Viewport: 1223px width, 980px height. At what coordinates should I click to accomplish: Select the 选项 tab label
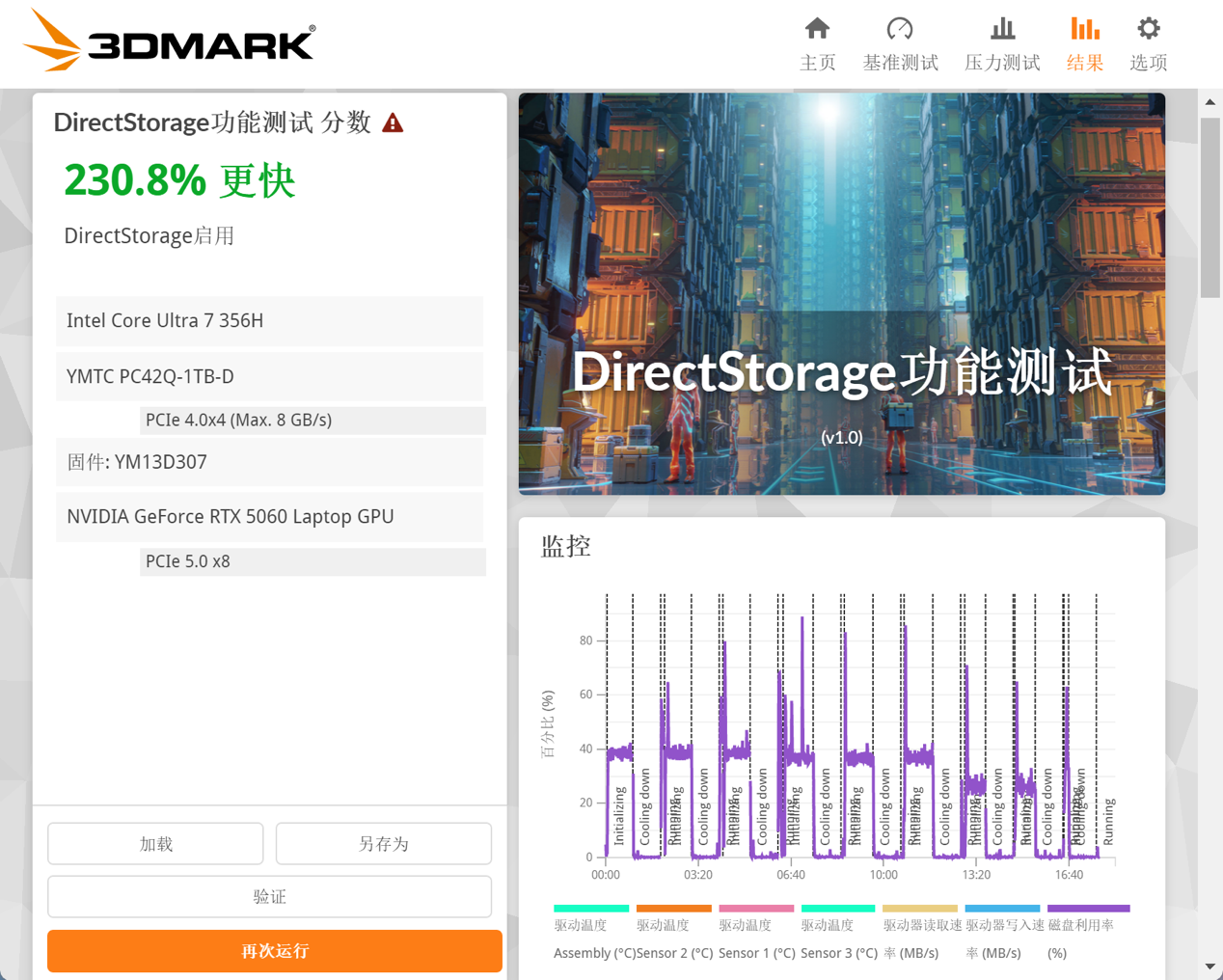click(x=1148, y=63)
